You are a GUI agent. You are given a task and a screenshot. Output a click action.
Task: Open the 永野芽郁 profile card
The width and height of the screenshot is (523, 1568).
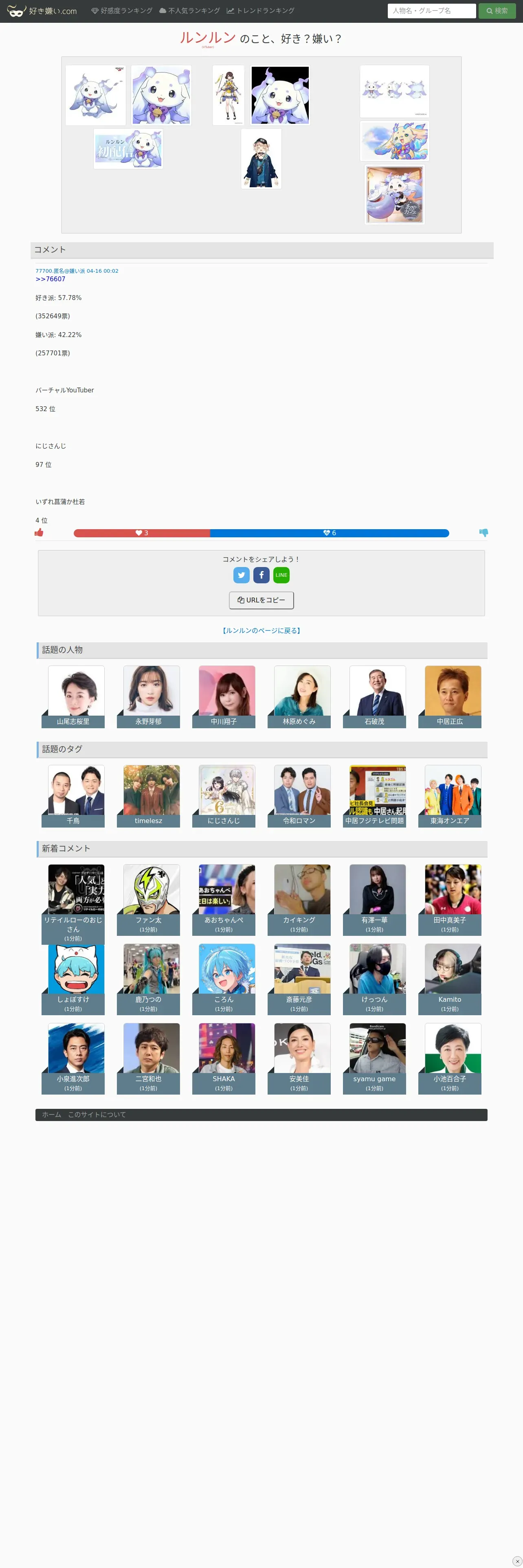point(149,696)
